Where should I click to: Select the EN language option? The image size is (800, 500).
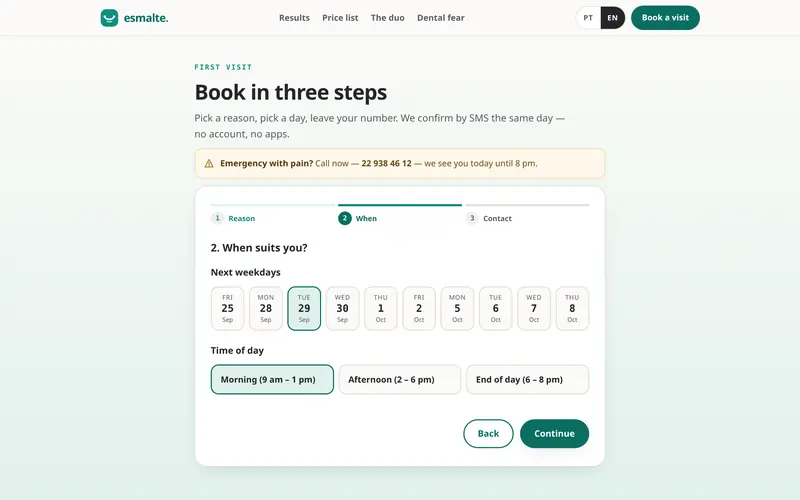(613, 18)
